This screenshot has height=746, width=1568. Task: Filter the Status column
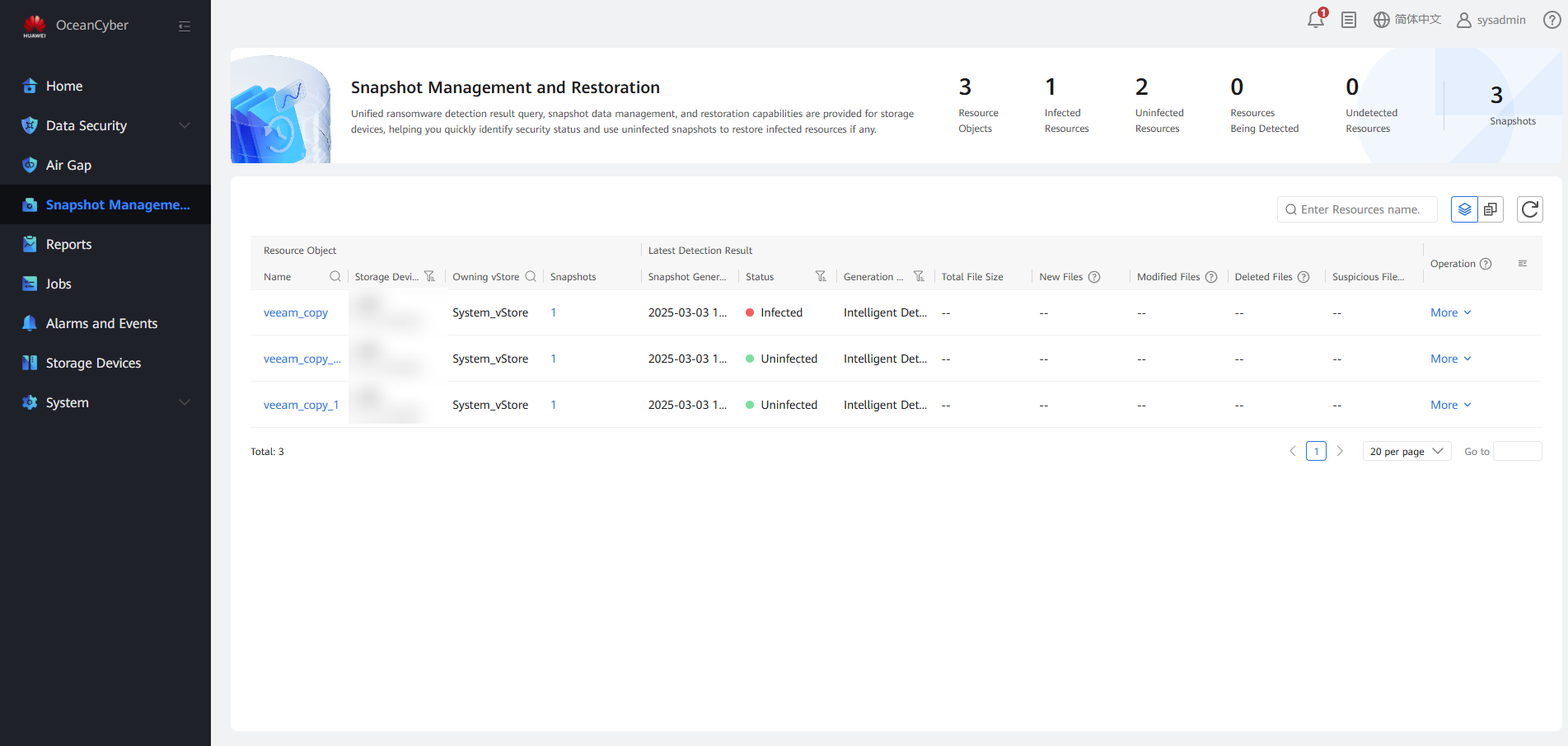pyautogui.click(x=821, y=277)
